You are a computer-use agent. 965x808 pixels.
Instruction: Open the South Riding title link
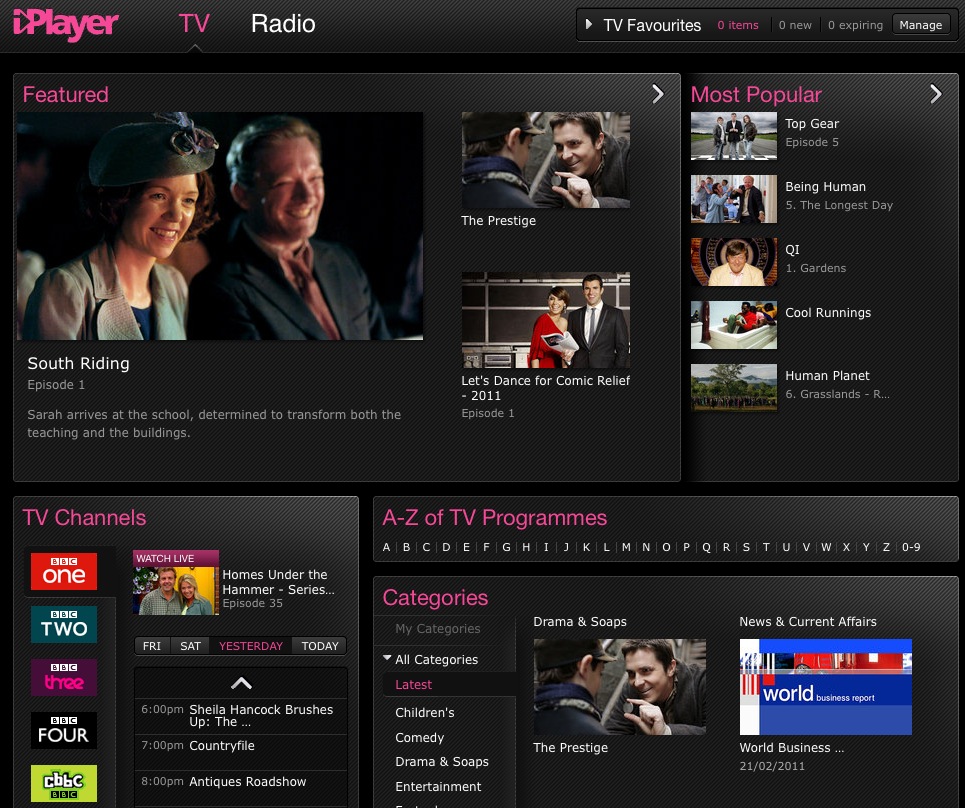pyautogui.click(x=78, y=363)
